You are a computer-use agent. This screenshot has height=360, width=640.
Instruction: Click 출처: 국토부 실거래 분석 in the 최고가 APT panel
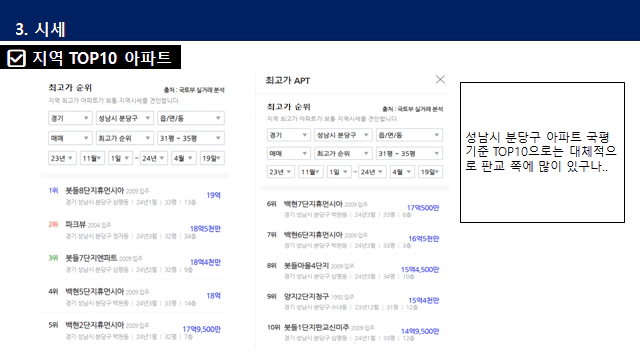coord(413,109)
